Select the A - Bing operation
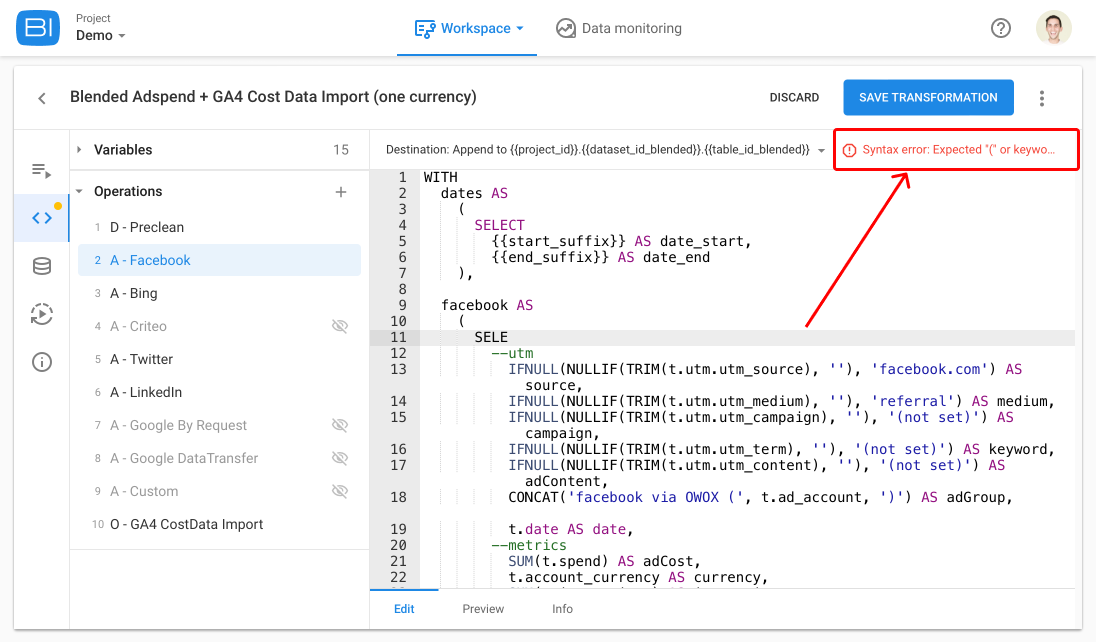This screenshot has width=1096, height=642. tap(219, 293)
